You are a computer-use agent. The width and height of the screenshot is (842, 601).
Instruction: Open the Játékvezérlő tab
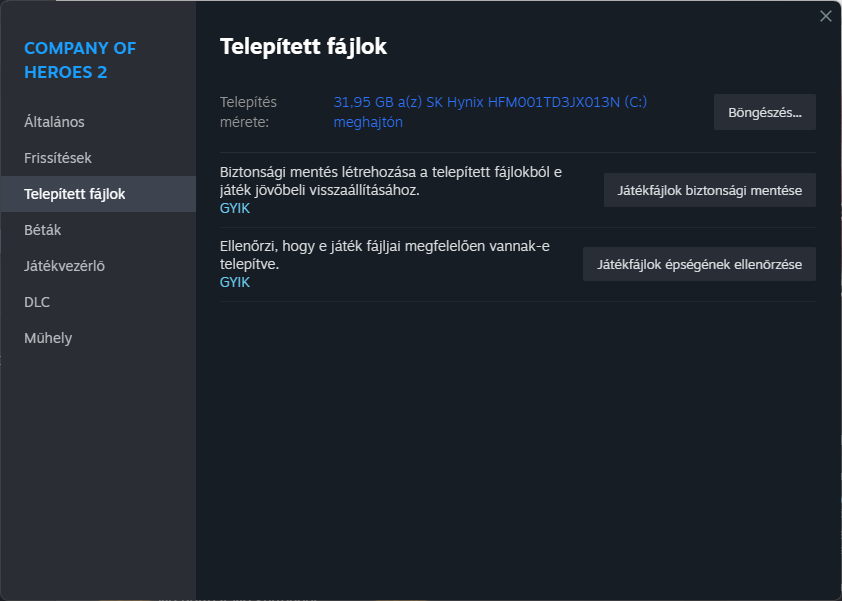(64, 266)
